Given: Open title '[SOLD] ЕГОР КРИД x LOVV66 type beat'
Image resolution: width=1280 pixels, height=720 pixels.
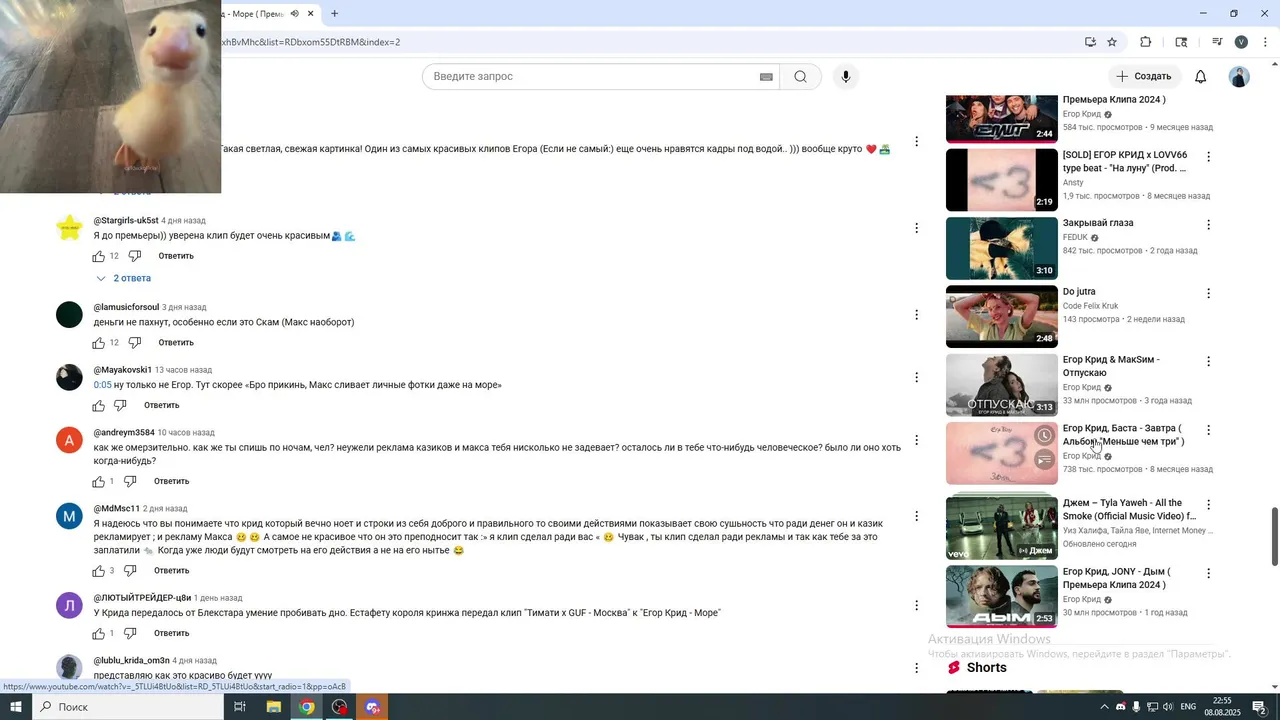Looking at the screenshot, I should click(x=1125, y=161).
